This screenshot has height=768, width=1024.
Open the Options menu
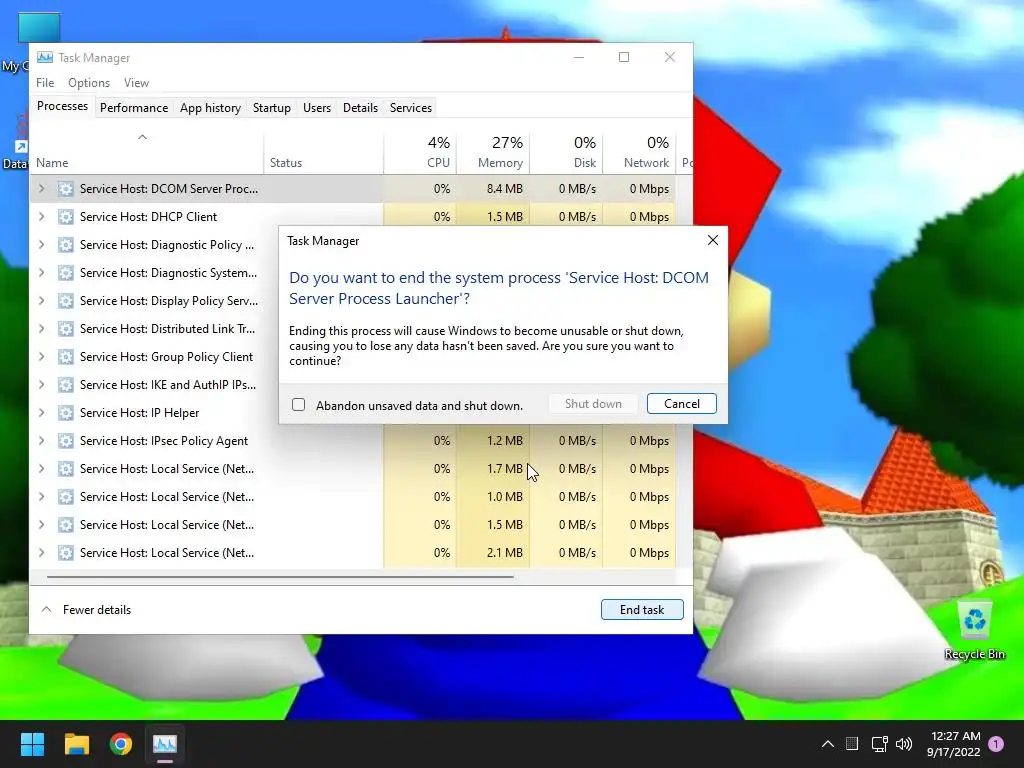pos(89,83)
